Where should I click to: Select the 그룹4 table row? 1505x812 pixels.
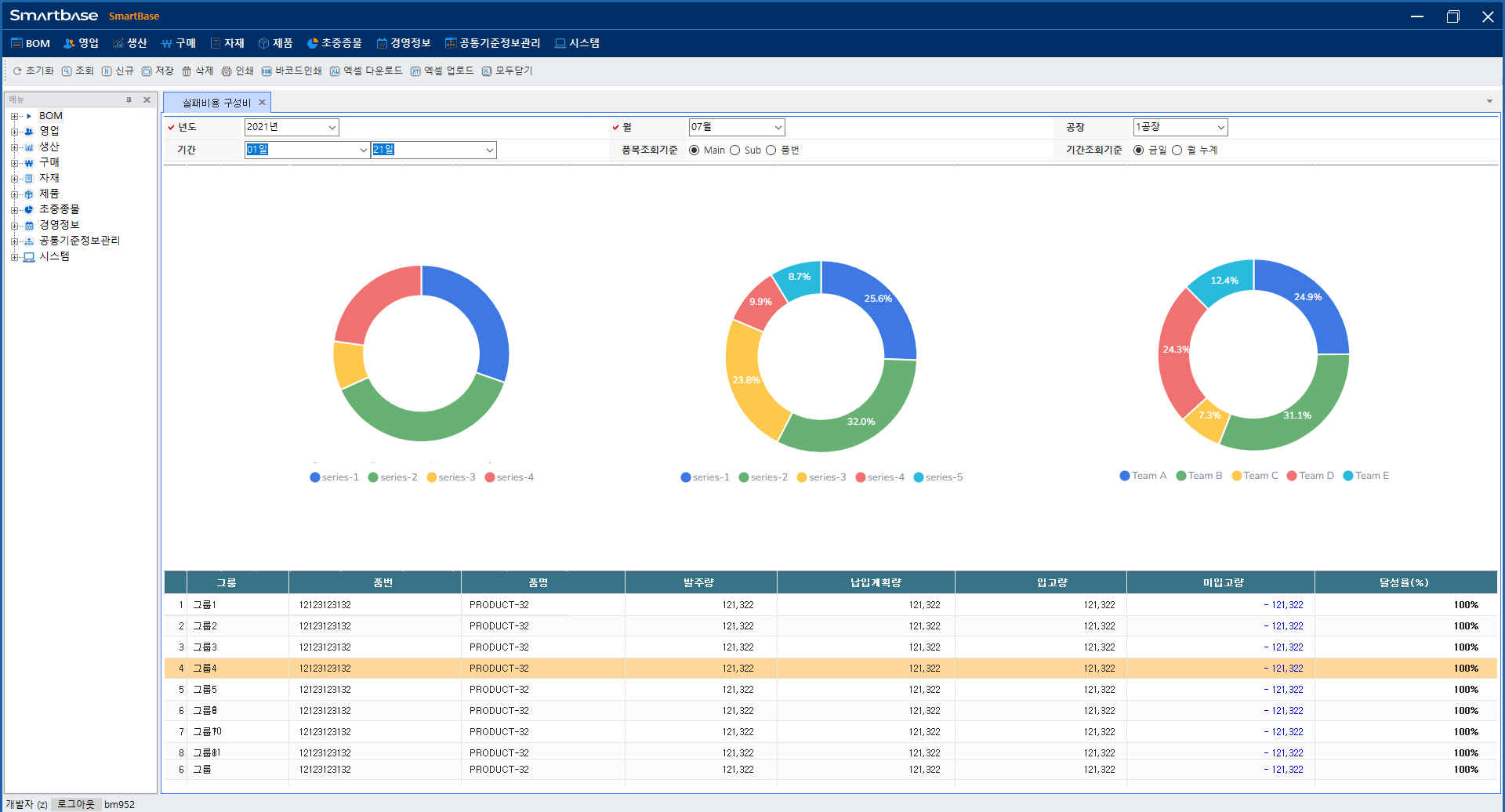831,669
